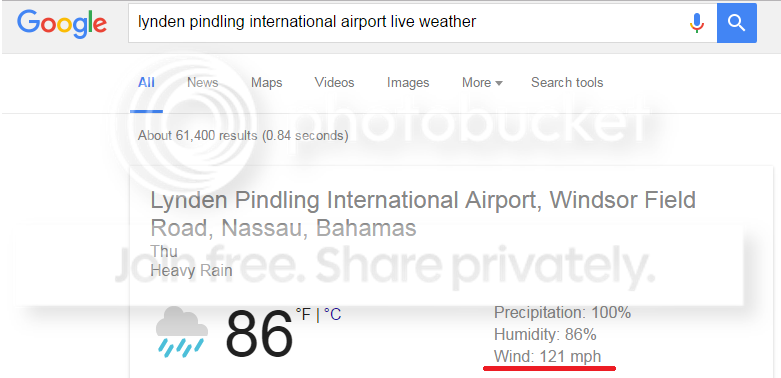Select the All results tab
The height and width of the screenshot is (378, 781).
(x=146, y=83)
